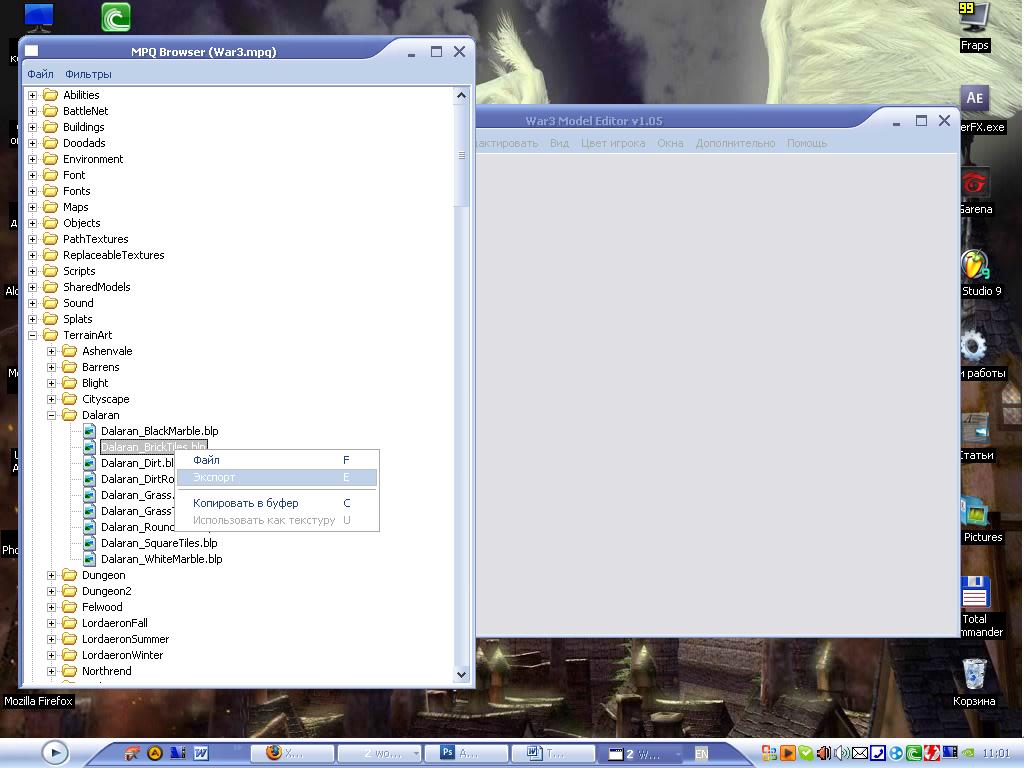Click the MPQ Browser scrollbar thumb
This screenshot has width=1024, height=768.
click(462, 155)
